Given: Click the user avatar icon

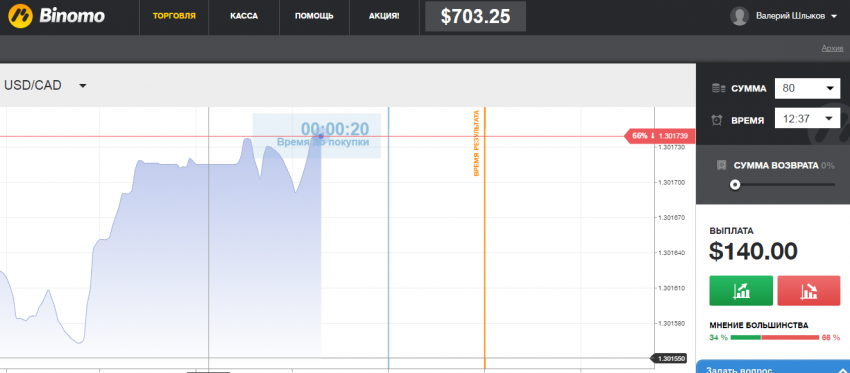Looking at the screenshot, I should point(739,16).
